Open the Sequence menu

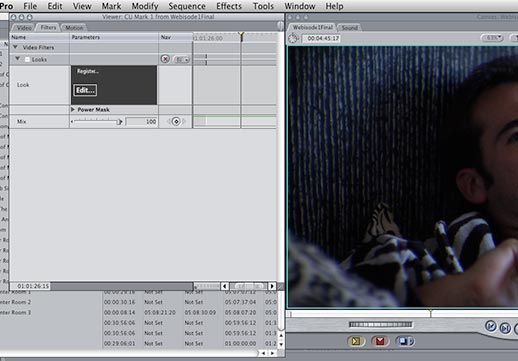(x=187, y=6)
